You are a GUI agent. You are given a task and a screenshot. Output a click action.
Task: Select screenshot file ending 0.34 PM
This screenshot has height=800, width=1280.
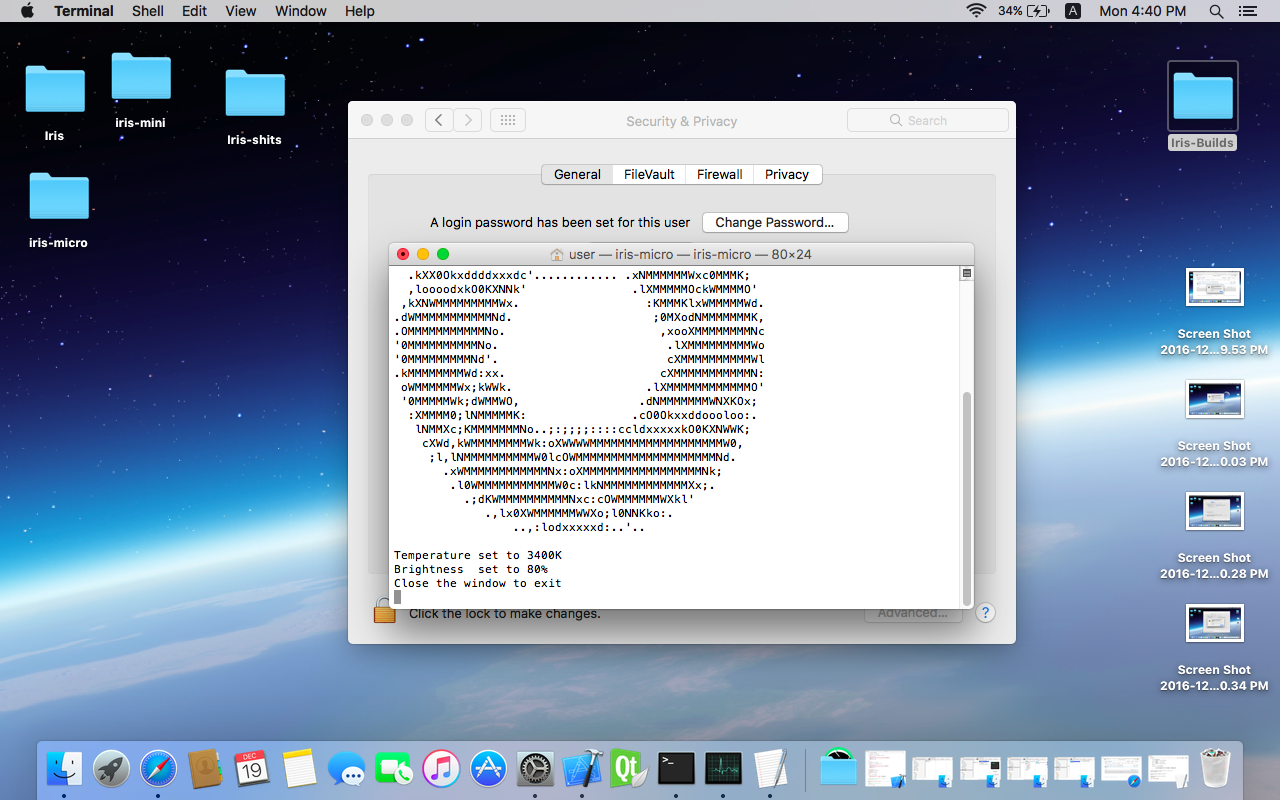[1214, 648]
